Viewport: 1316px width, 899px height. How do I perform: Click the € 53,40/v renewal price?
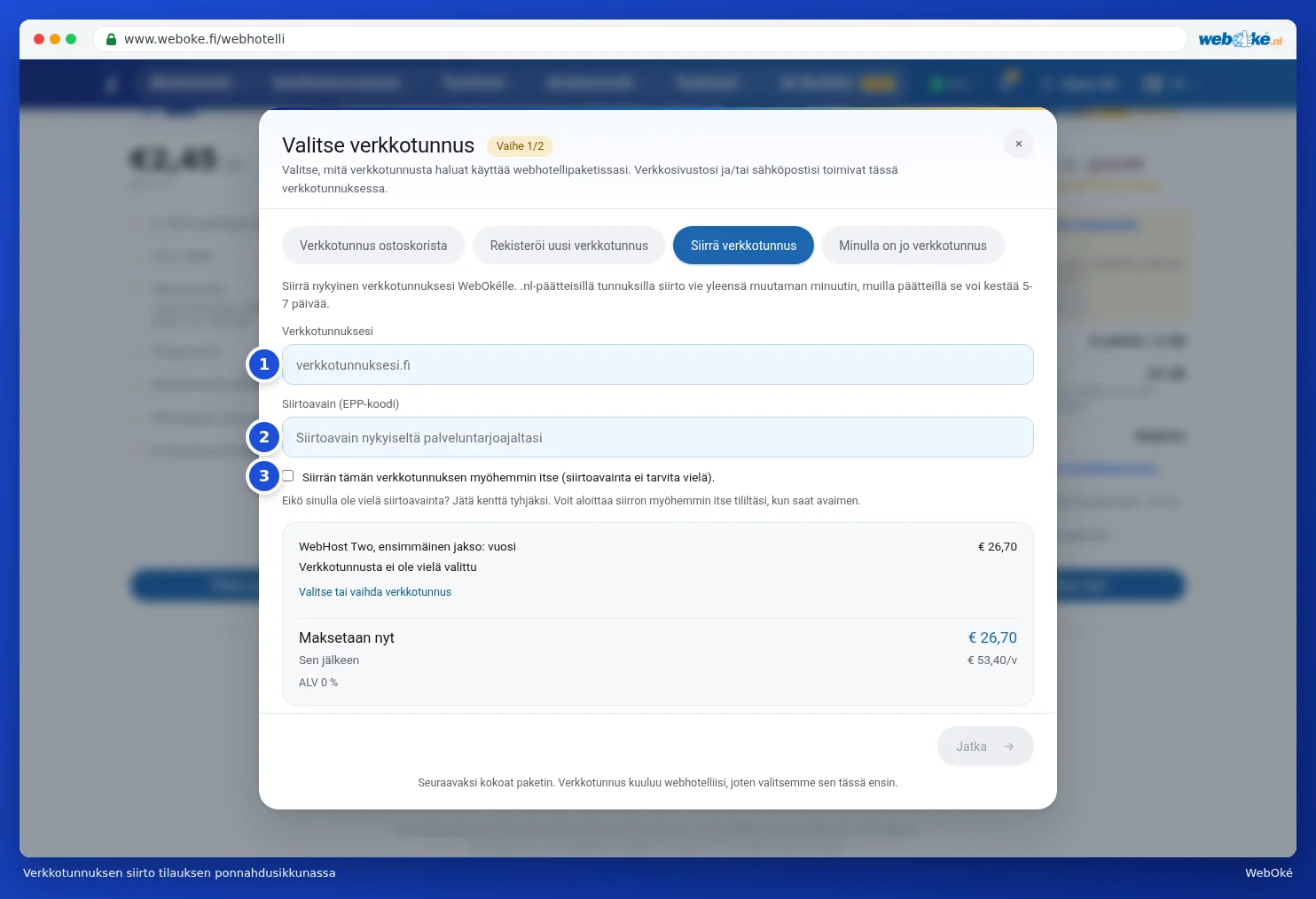[x=992, y=661]
